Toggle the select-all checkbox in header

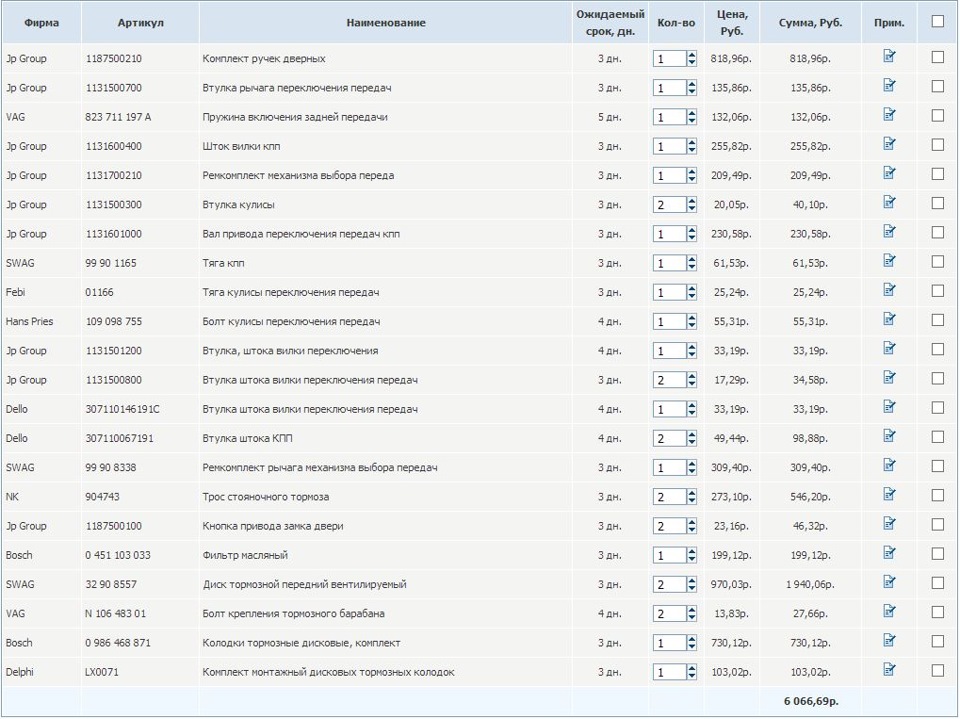click(937, 21)
